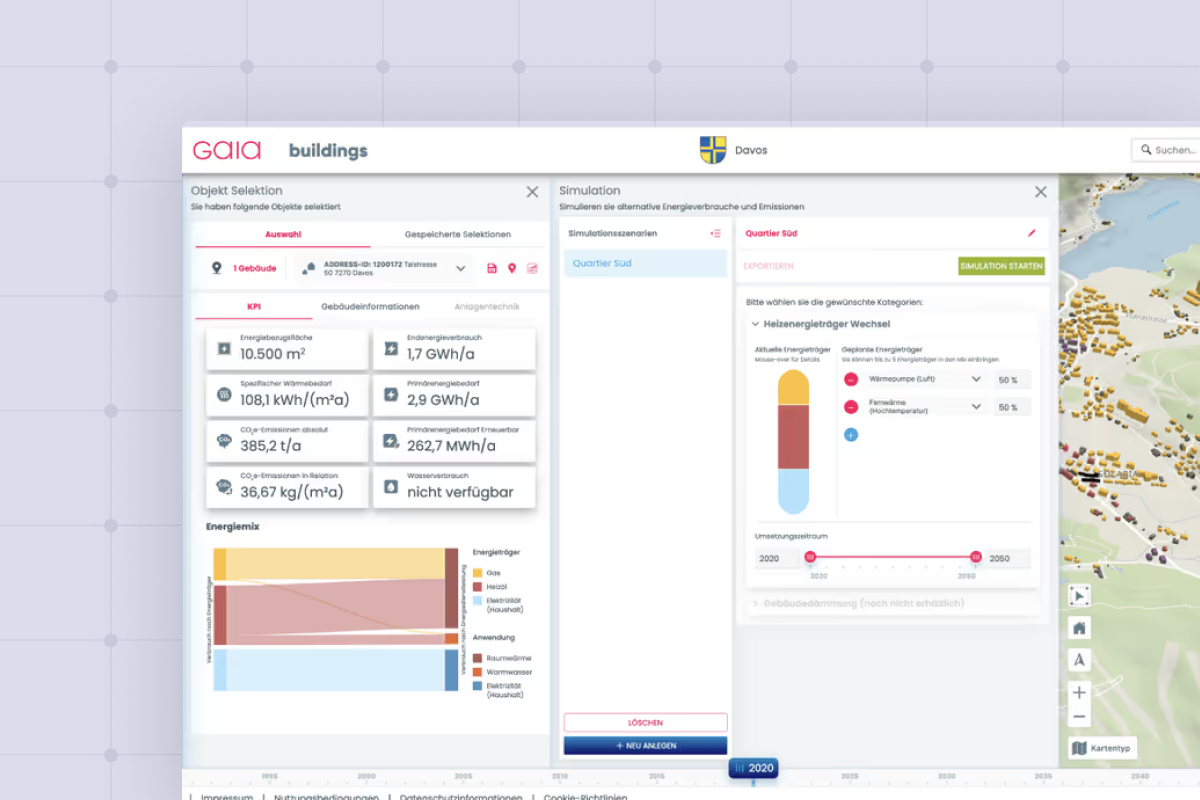Open the Datenschutzinformationen footer link
The width and height of the screenshot is (1200, 800).
[x=461, y=797]
